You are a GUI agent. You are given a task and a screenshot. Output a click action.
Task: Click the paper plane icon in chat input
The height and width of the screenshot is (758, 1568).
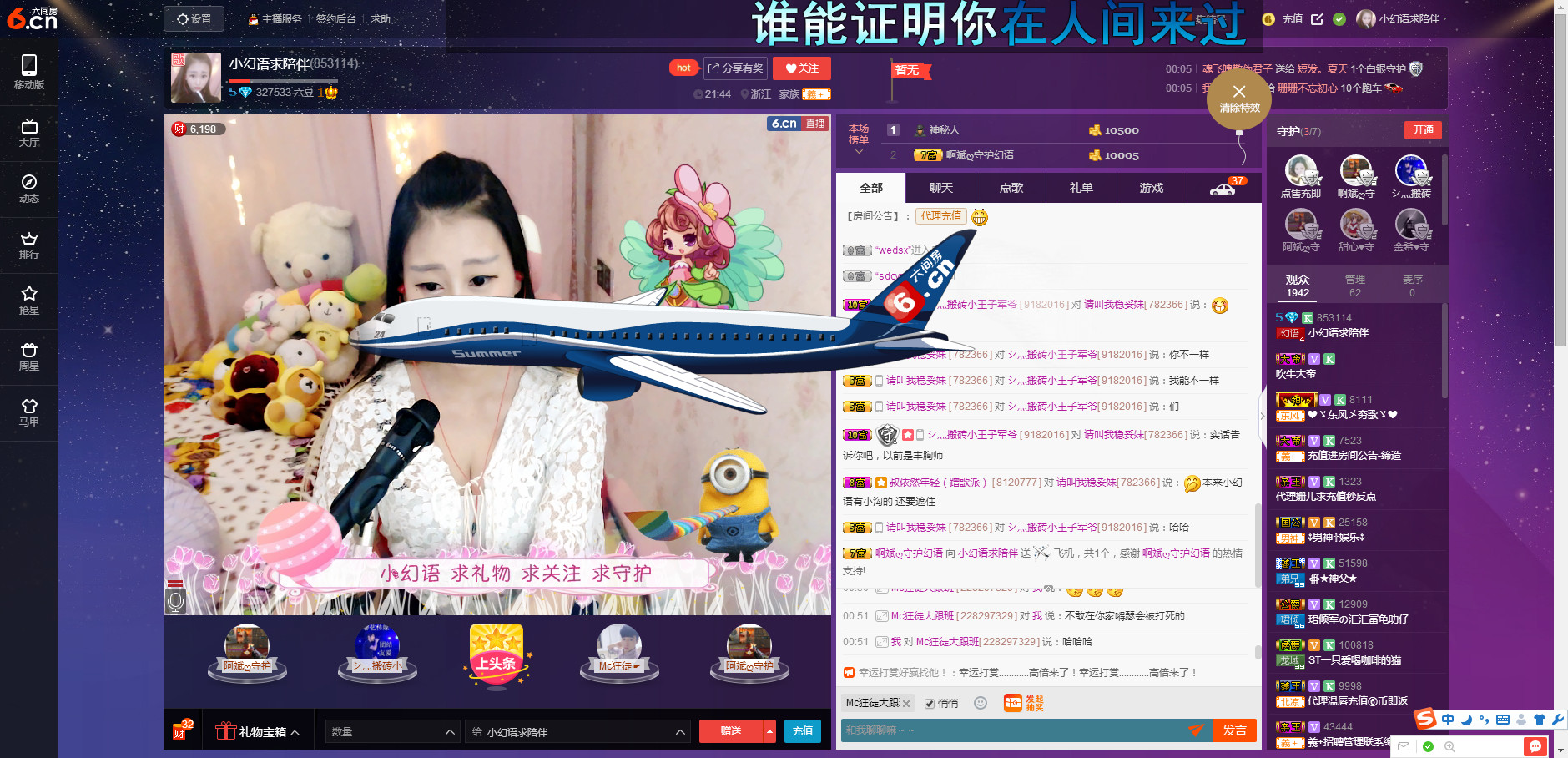pyautogui.click(x=1196, y=730)
